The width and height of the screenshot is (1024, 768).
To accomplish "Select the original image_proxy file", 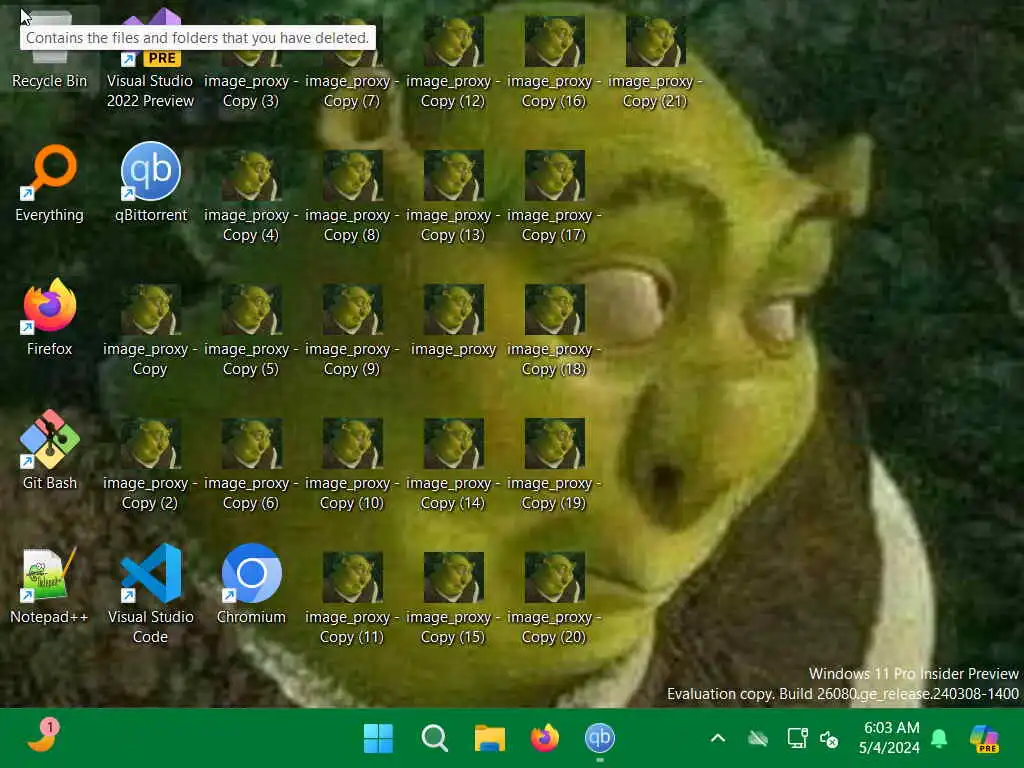I will [453, 321].
